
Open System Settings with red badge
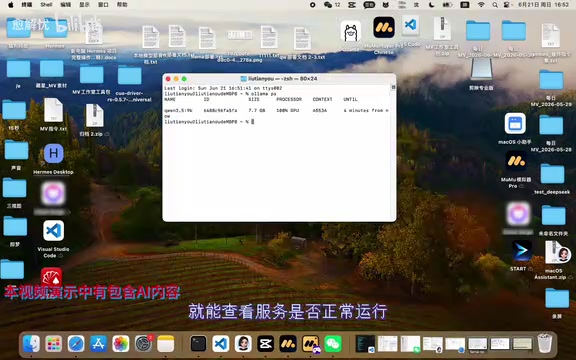143,344
